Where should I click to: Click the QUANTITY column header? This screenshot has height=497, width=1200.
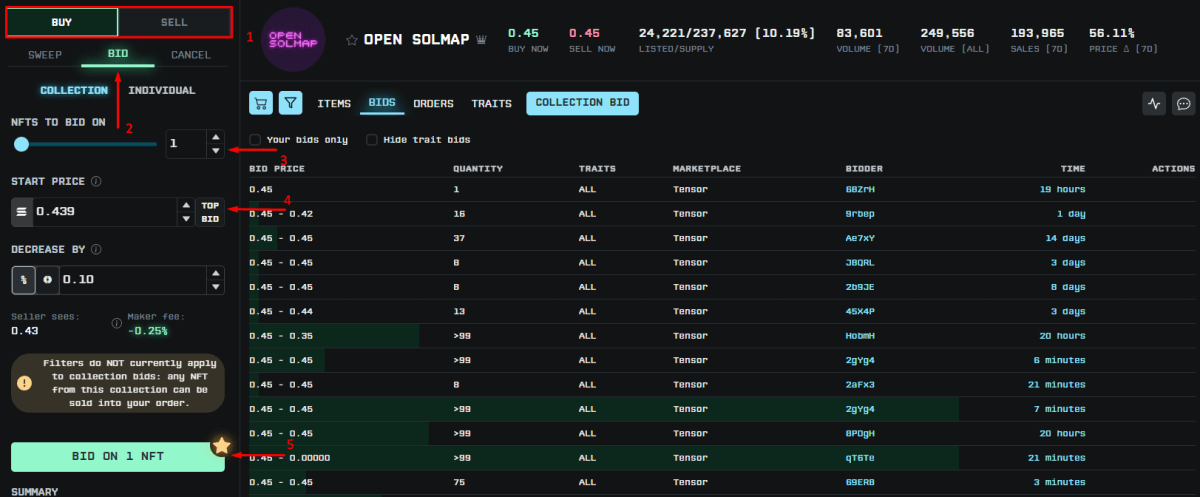coord(477,168)
